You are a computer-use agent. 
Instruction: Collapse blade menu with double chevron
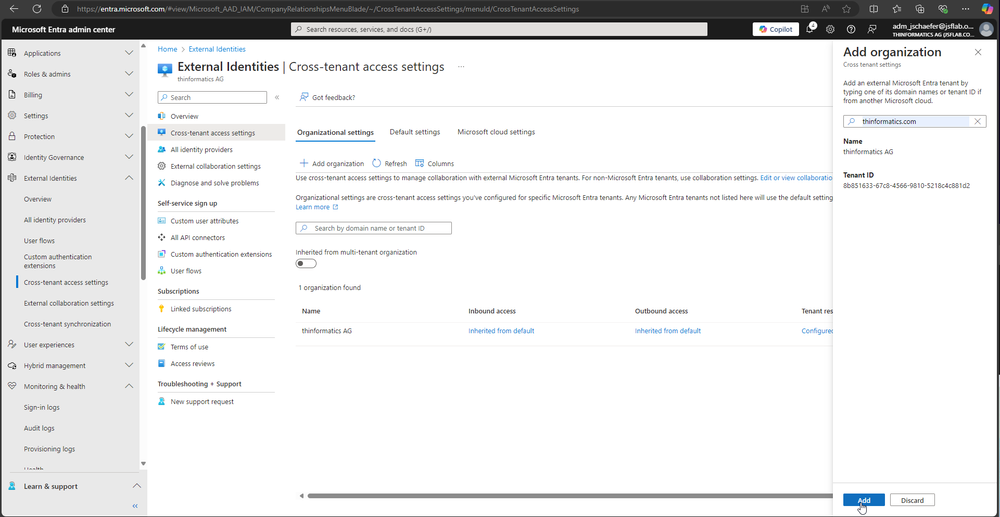(x=277, y=98)
